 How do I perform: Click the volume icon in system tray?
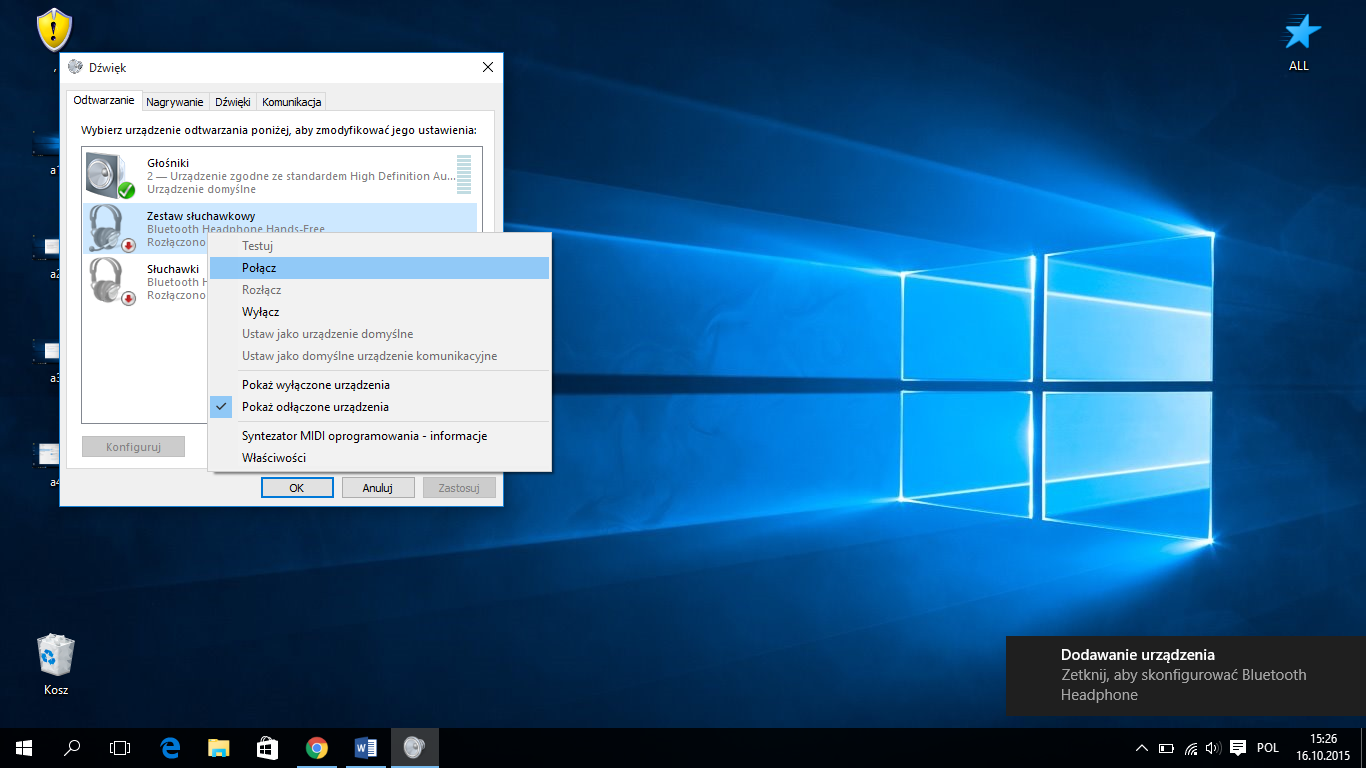click(x=1213, y=748)
